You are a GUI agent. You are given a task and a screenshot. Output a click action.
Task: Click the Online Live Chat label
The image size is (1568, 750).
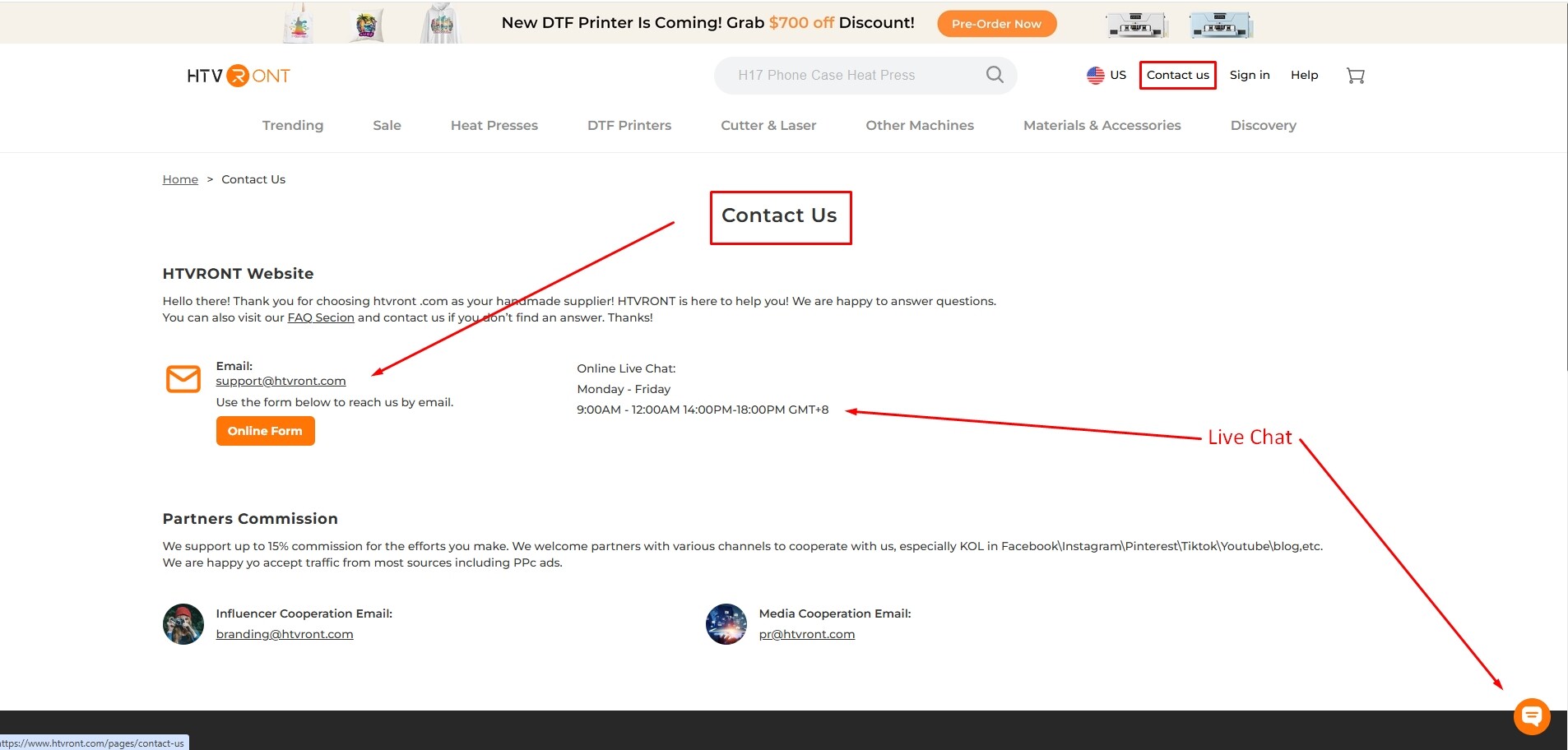tap(626, 368)
